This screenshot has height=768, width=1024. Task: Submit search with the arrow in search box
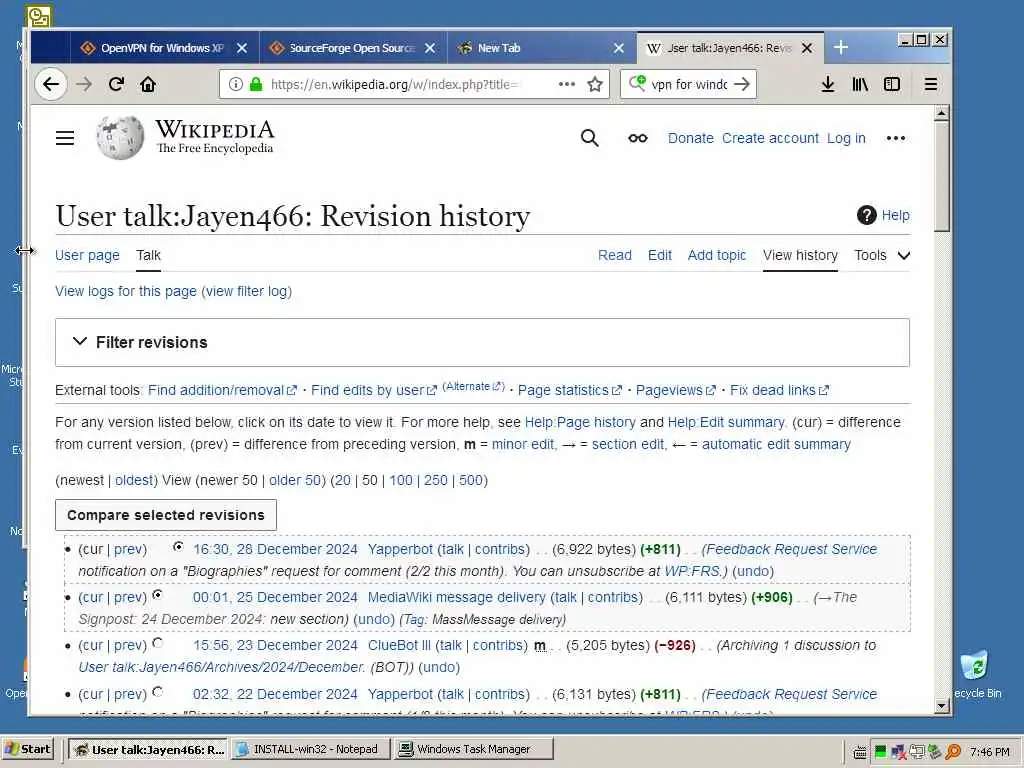tap(742, 84)
